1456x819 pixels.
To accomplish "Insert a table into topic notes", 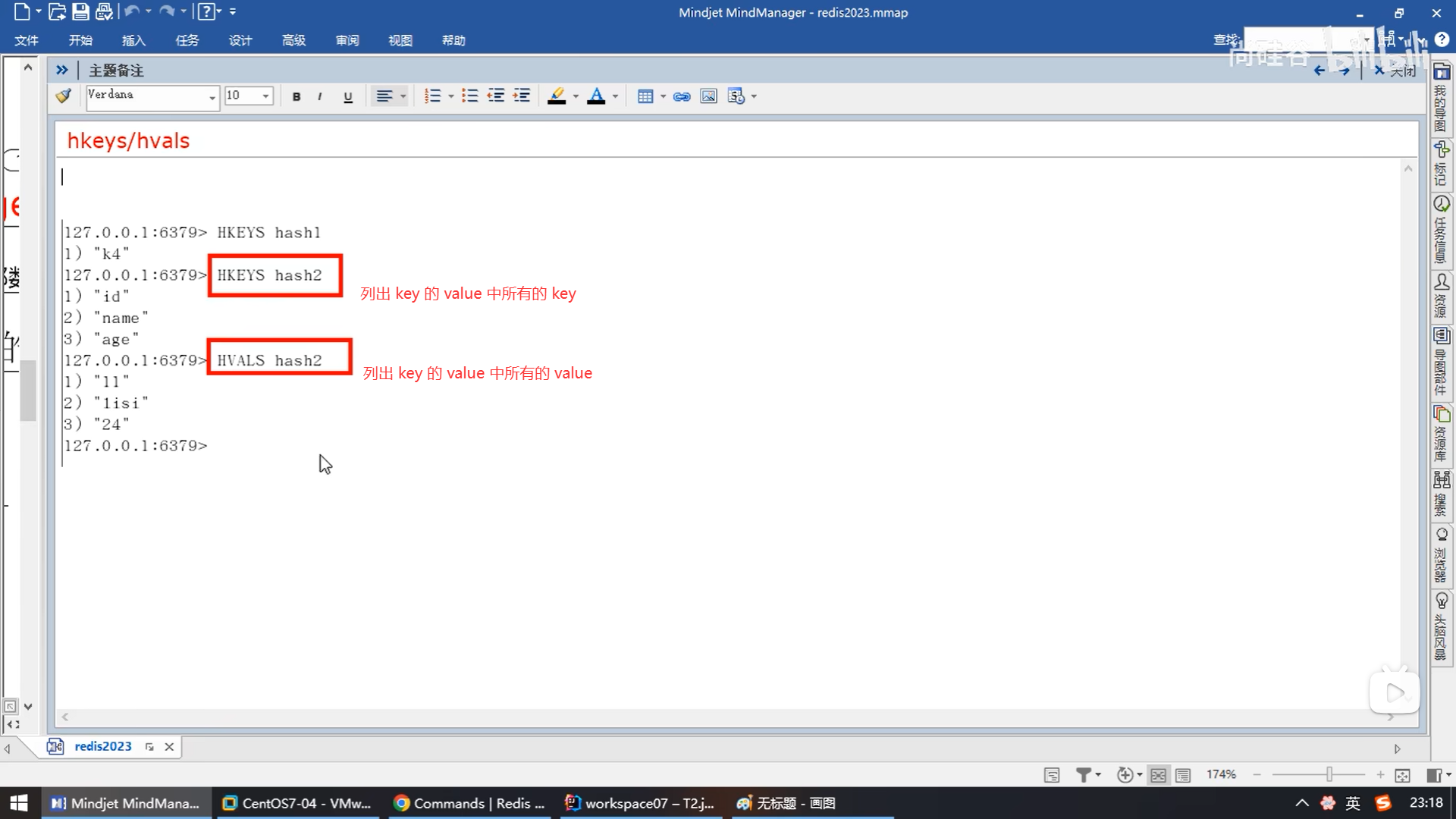I will click(x=645, y=96).
